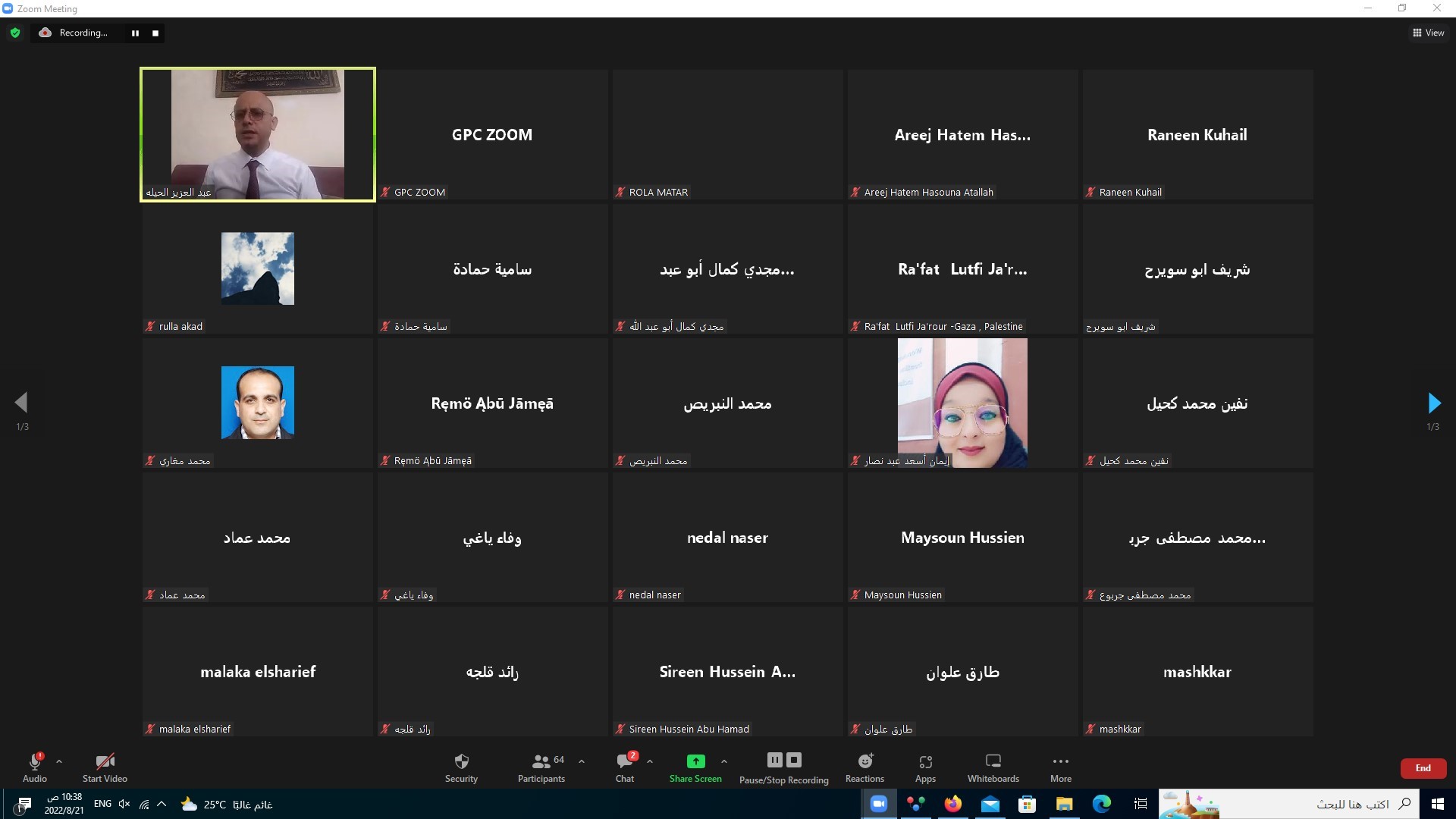The height and width of the screenshot is (819, 1456).
Task: Pause the recording in the top bar
Action: pyautogui.click(x=135, y=33)
